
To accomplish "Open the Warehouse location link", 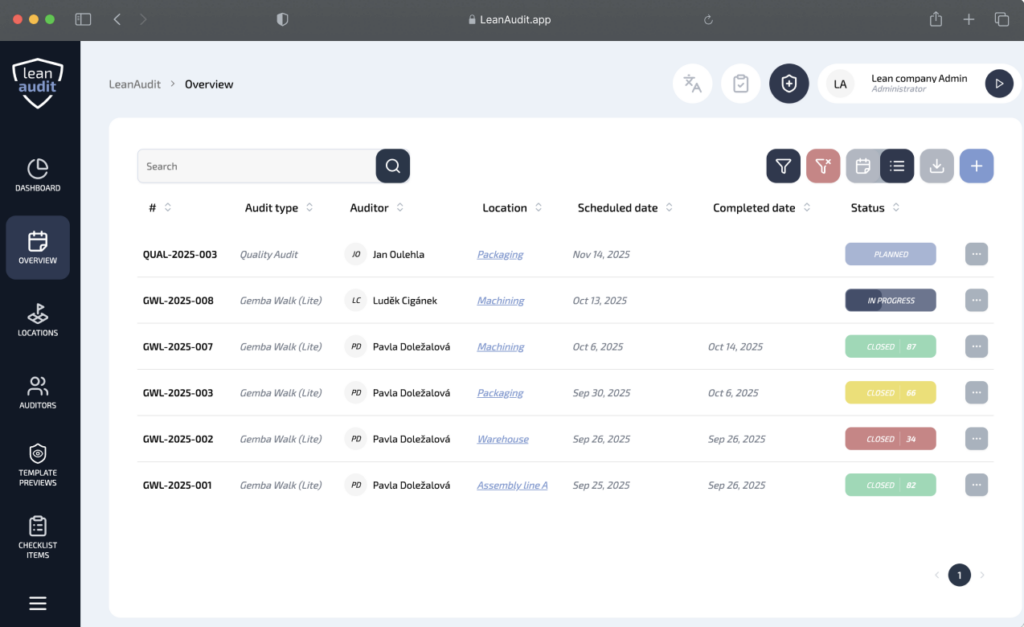I will tap(502, 439).
